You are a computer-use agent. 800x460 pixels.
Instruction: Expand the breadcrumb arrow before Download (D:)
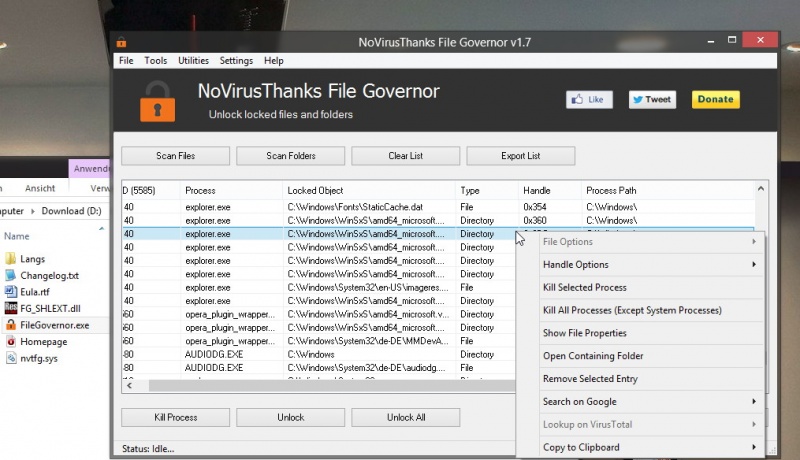(33, 211)
